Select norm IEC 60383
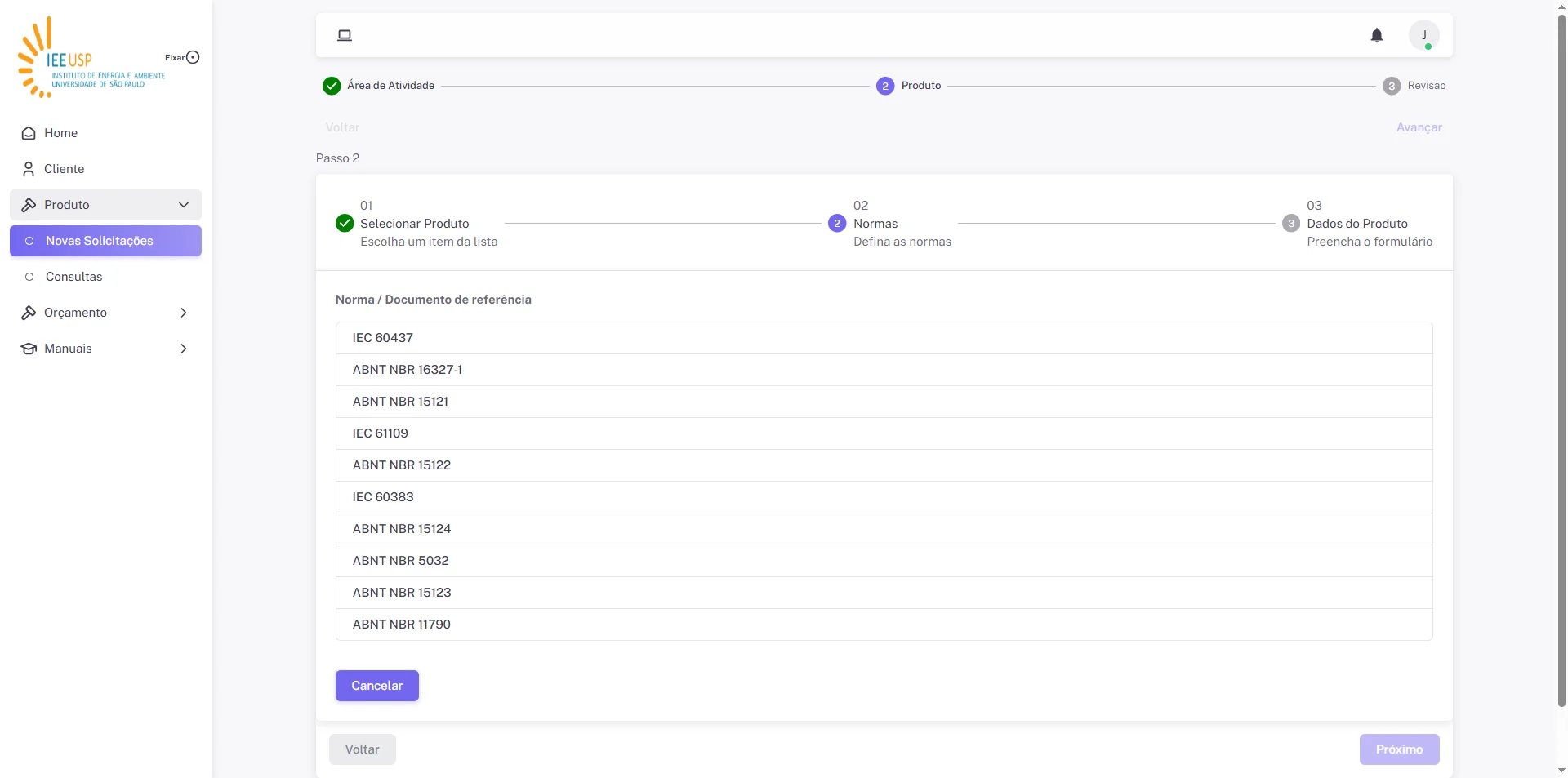The width and height of the screenshot is (1568, 778). point(884,497)
